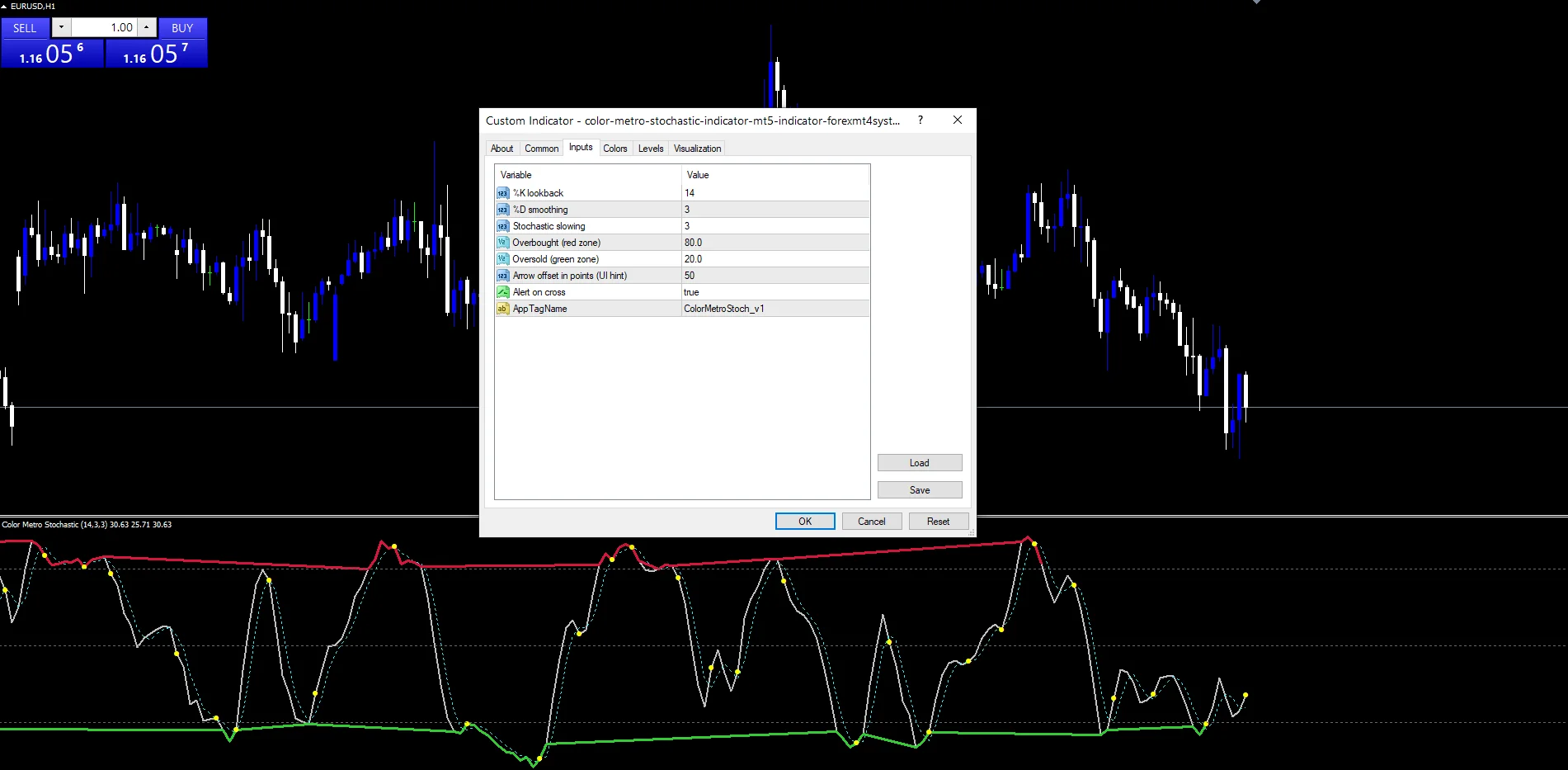Reset inputs with the Reset button
The image size is (1568, 770).
pos(938,522)
